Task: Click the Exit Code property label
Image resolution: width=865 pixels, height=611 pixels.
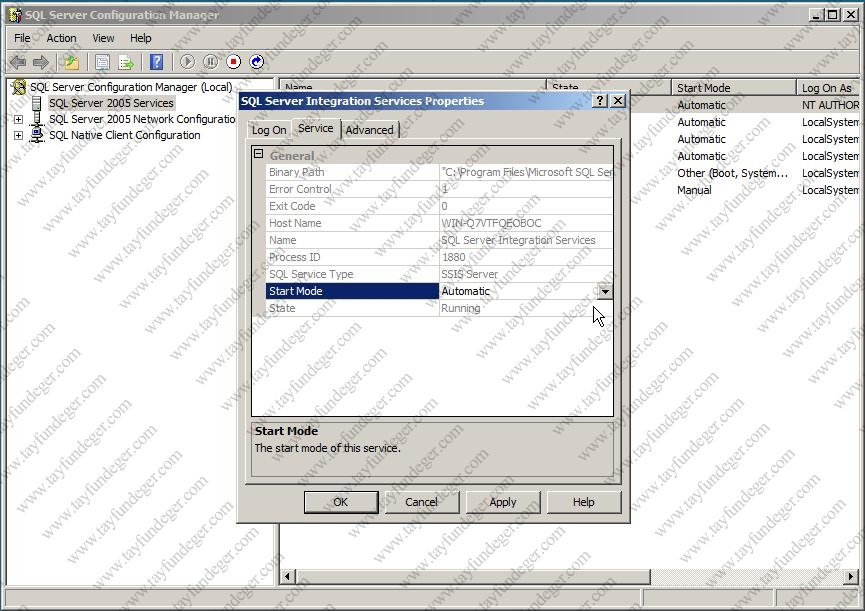Action: (x=292, y=206)
